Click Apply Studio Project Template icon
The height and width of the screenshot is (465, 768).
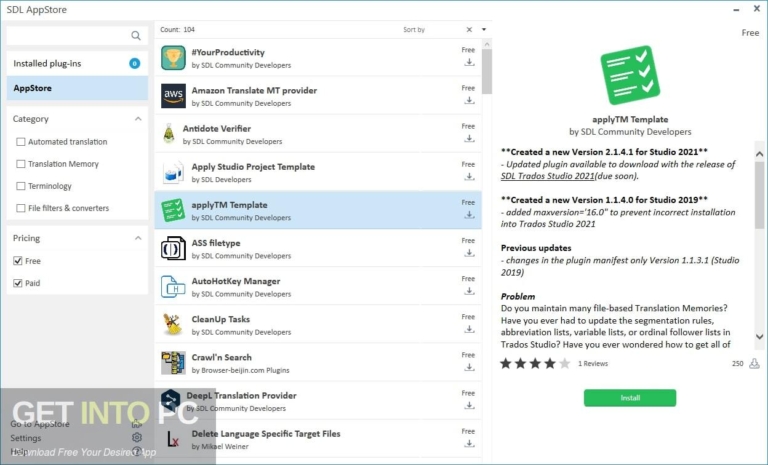coord(173,172)
